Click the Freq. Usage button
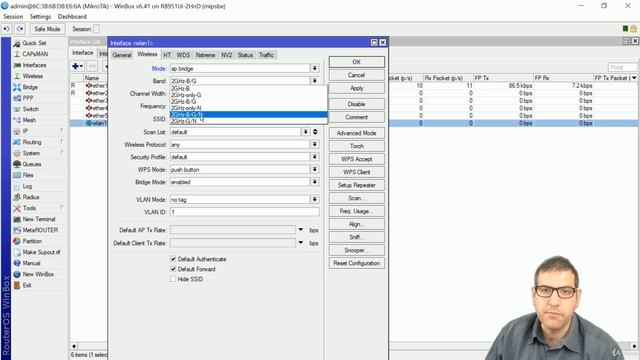The height and width of the screenshot is (360, 640). coord(356,211)
